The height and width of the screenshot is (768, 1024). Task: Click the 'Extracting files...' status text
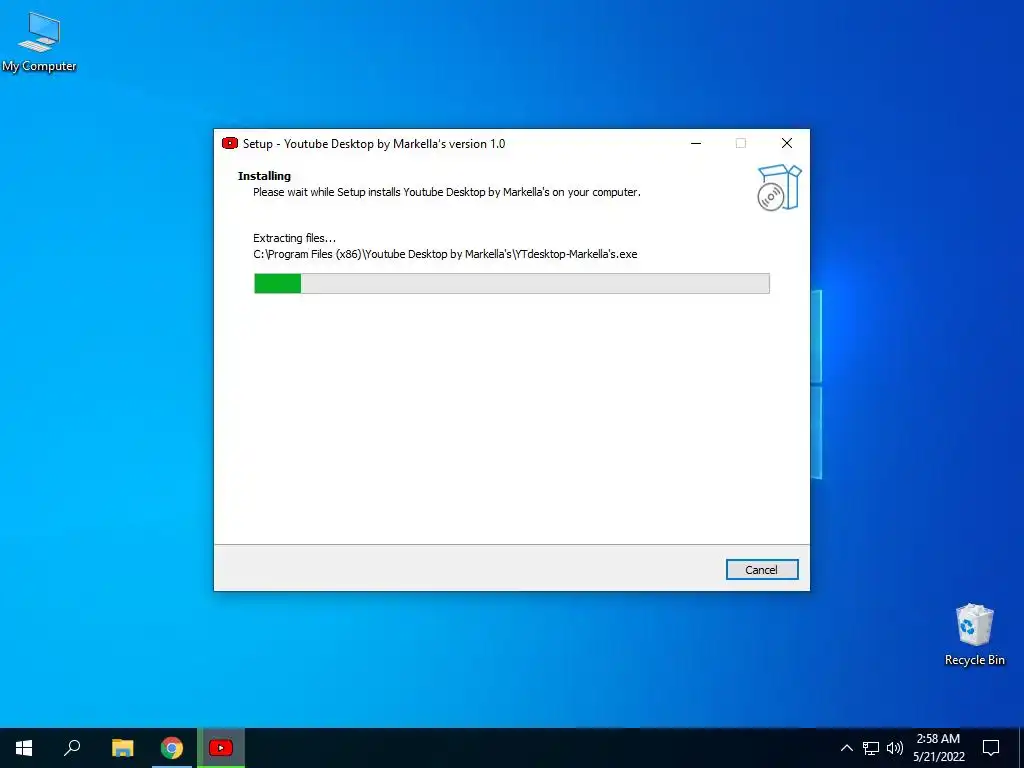(x=295, y=238)
